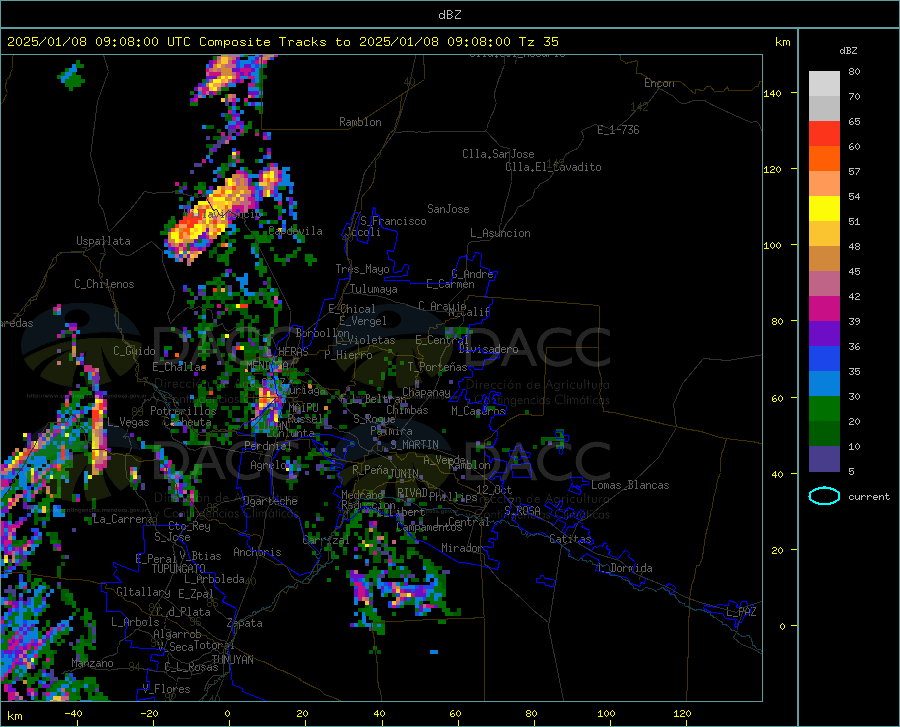
Task: Select the 'E_Challao' label
Action: click(x=179, y=367)
